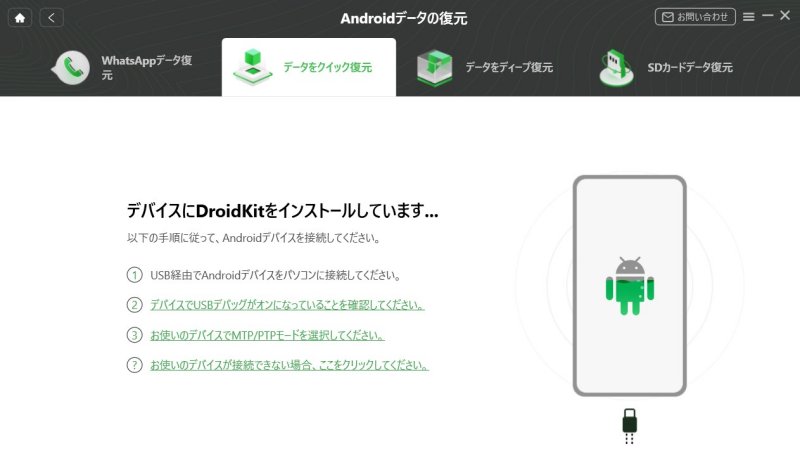The width and height of the screenshot is (800, 475).
Task: Click the Androidデータの復元 window title
Action: pyautogui.click(x=404, y=18)
